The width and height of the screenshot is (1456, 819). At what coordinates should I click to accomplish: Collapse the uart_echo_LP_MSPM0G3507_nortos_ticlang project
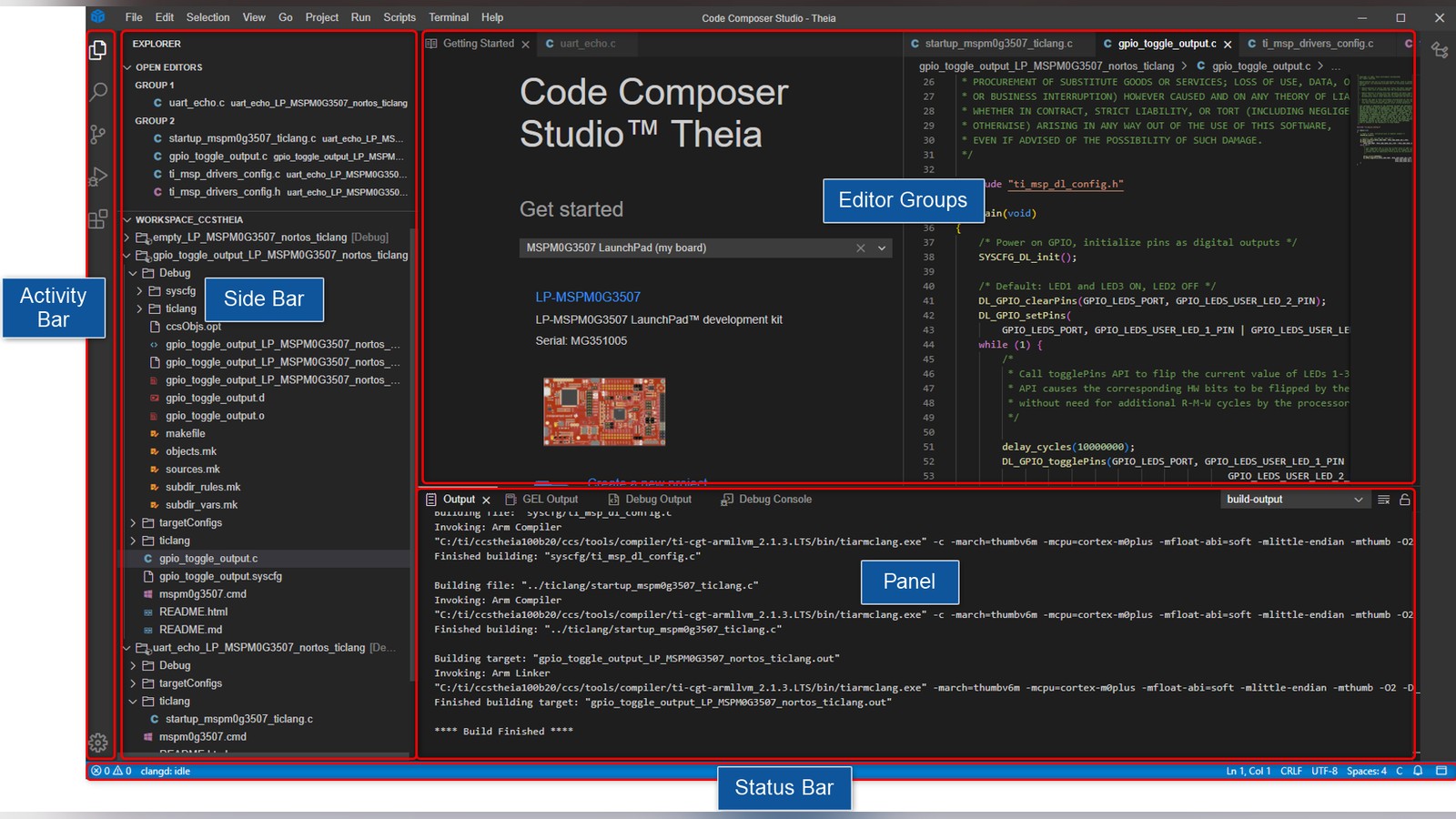click(127, 648)
